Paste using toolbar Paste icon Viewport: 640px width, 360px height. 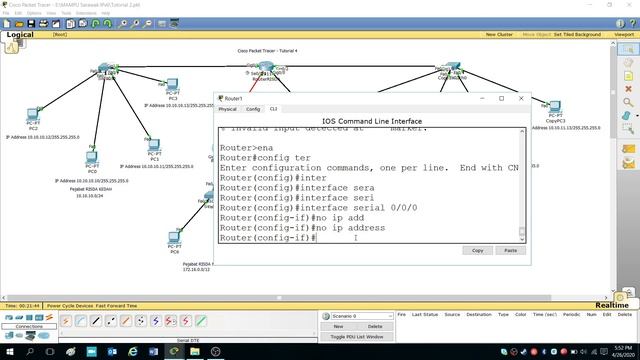tap(82, 24)
